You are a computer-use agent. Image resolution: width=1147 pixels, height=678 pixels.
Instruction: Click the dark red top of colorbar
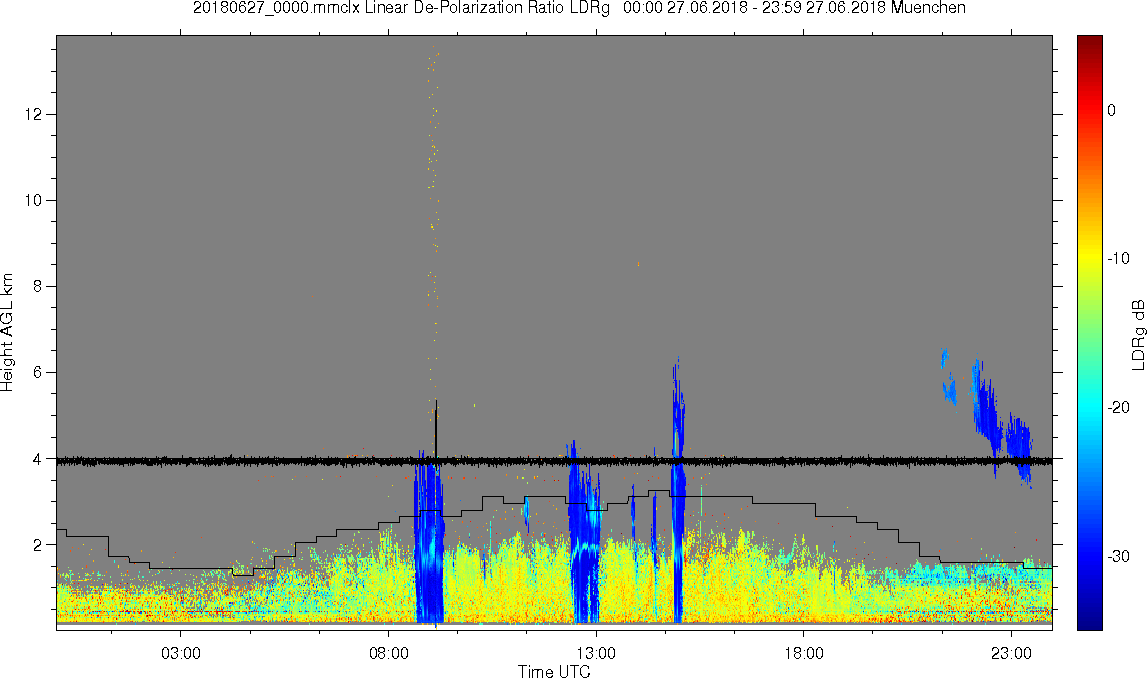(x=1089, y=44)
